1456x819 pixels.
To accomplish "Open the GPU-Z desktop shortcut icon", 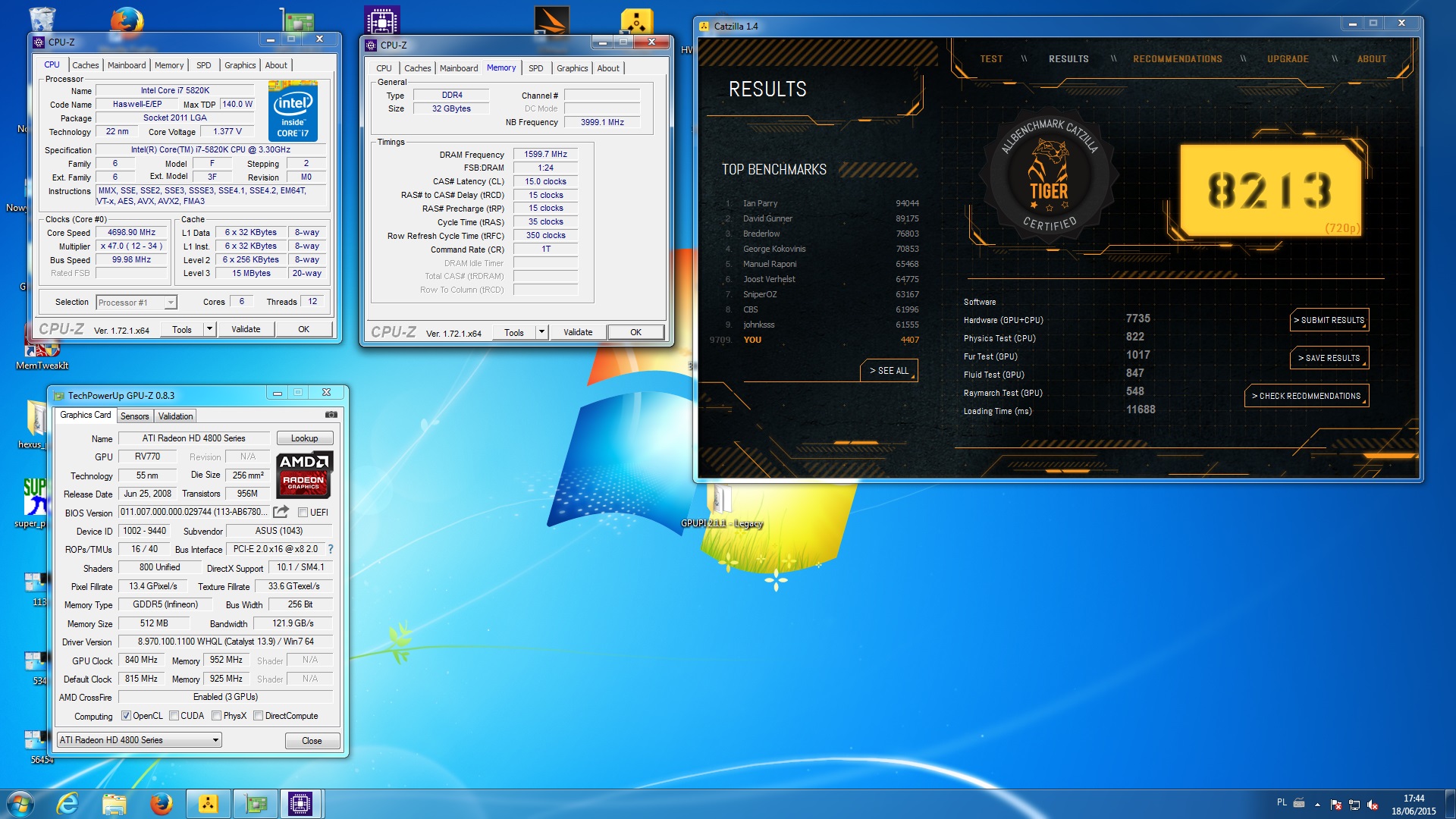I will coord(298,20).
